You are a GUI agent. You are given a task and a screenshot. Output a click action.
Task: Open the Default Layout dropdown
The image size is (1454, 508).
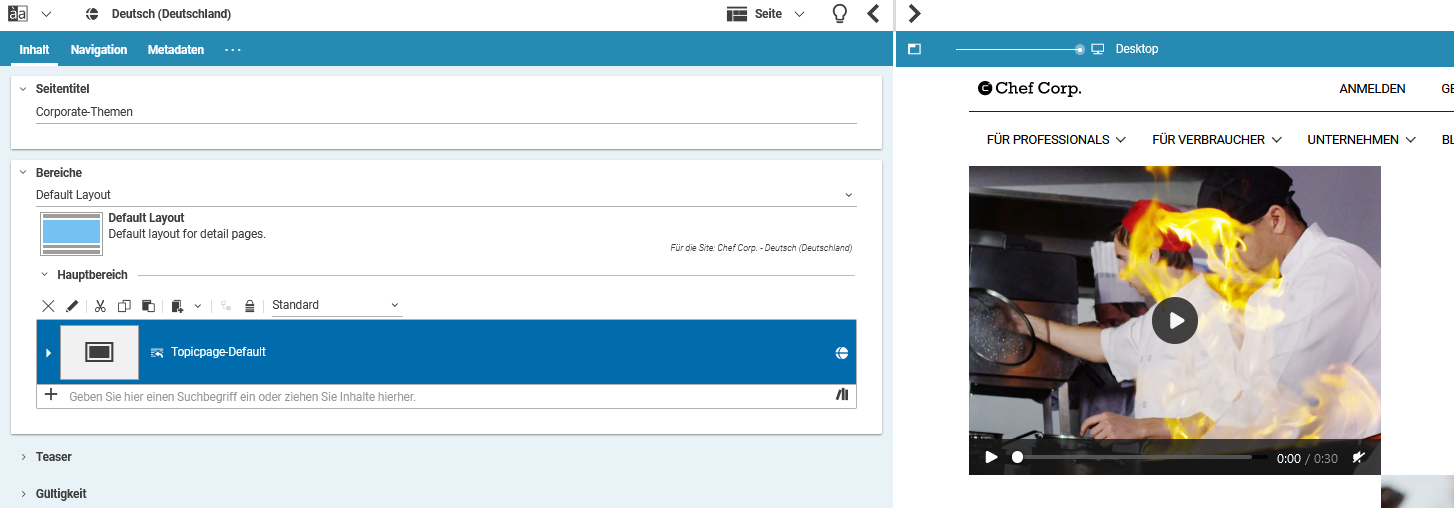446,195
